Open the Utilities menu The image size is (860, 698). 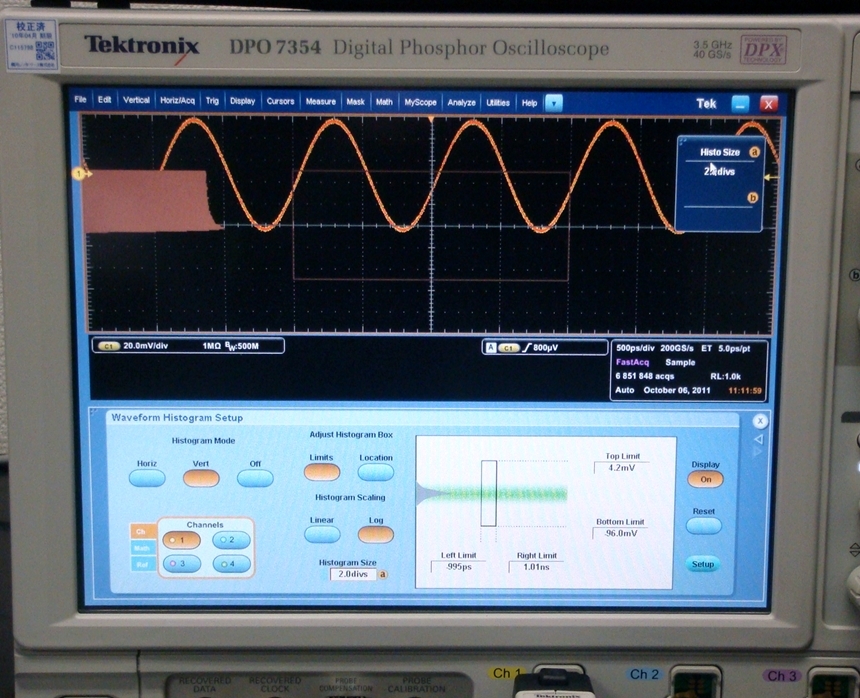(498, 103)
